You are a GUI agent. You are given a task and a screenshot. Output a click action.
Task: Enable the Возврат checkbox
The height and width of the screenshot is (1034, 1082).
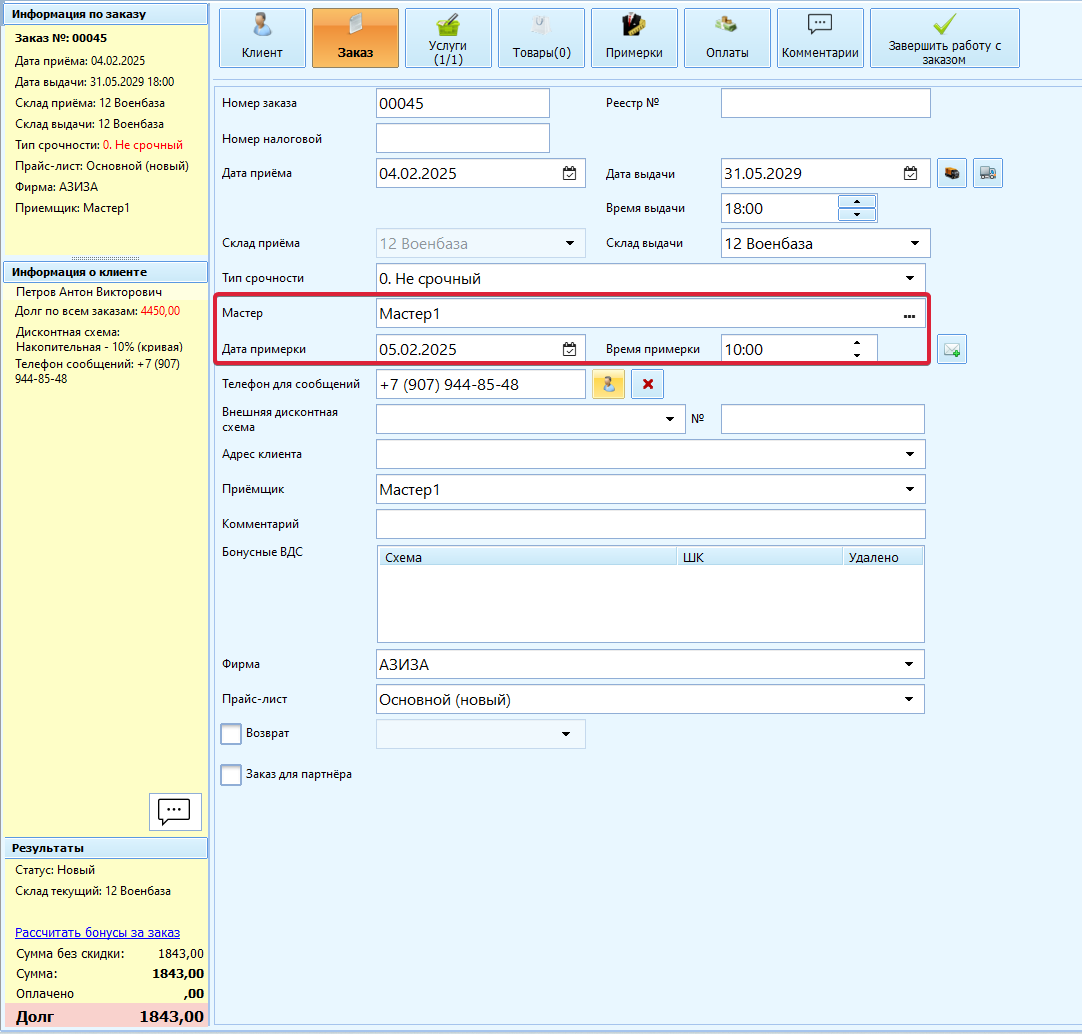[231, 734]
